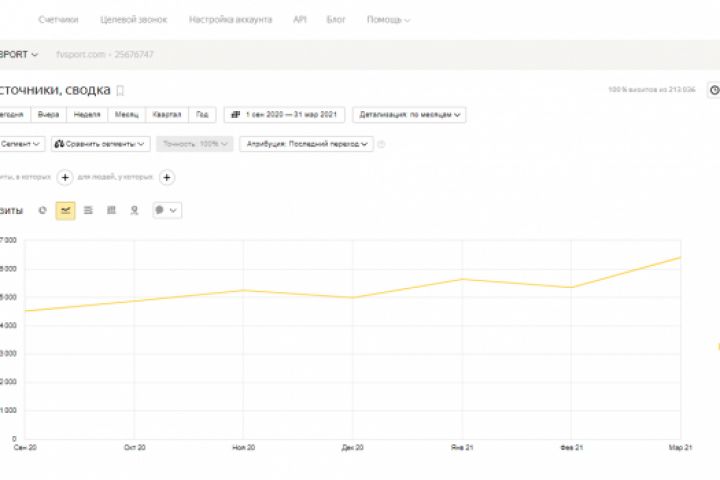Select the line chart view icon
This screenshot has width=720, height=480.
[65, 210]
